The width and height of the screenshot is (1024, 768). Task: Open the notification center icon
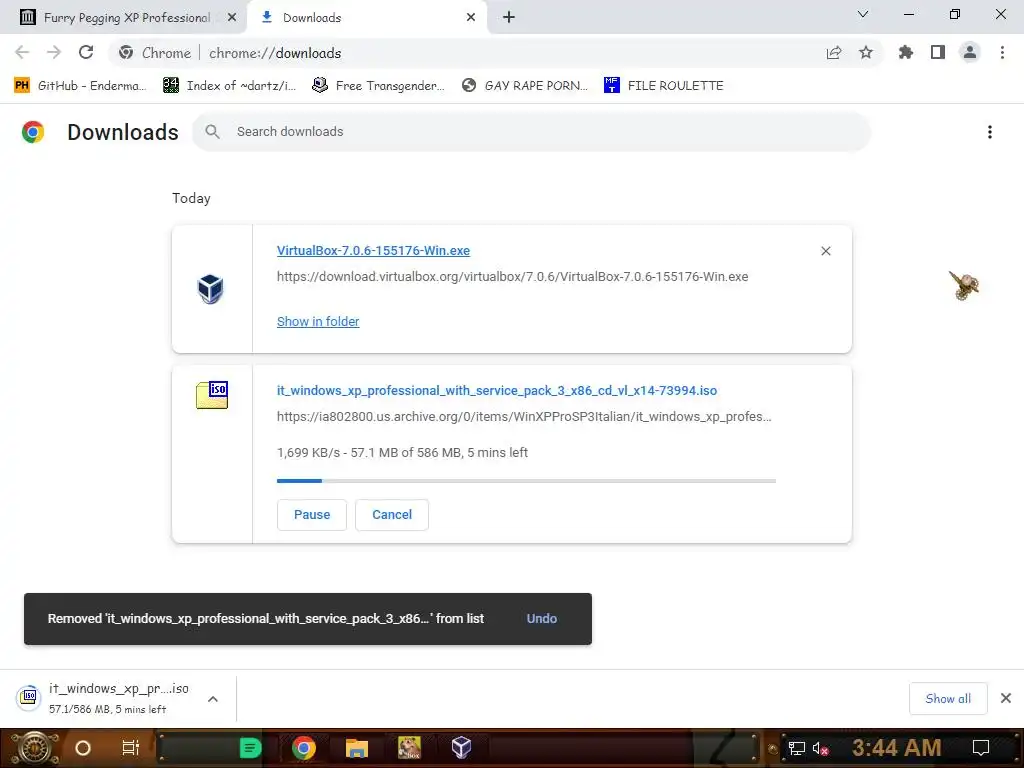981,748
